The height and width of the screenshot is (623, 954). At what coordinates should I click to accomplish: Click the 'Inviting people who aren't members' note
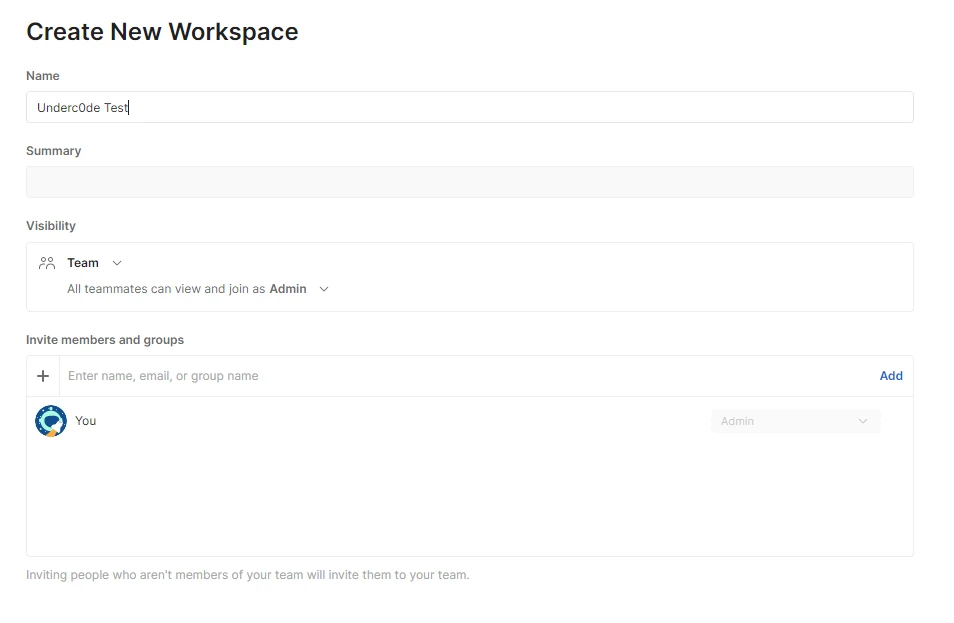click(x=248, y=575)
